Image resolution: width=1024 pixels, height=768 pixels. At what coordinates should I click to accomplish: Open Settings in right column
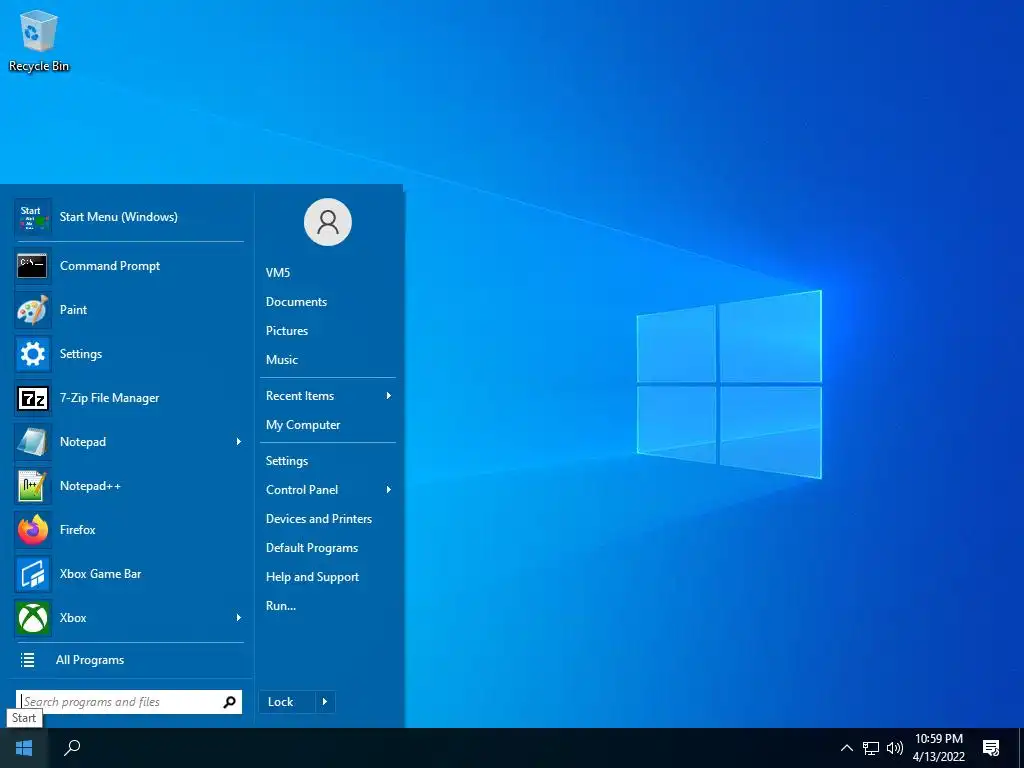click(x=287, y=461)
